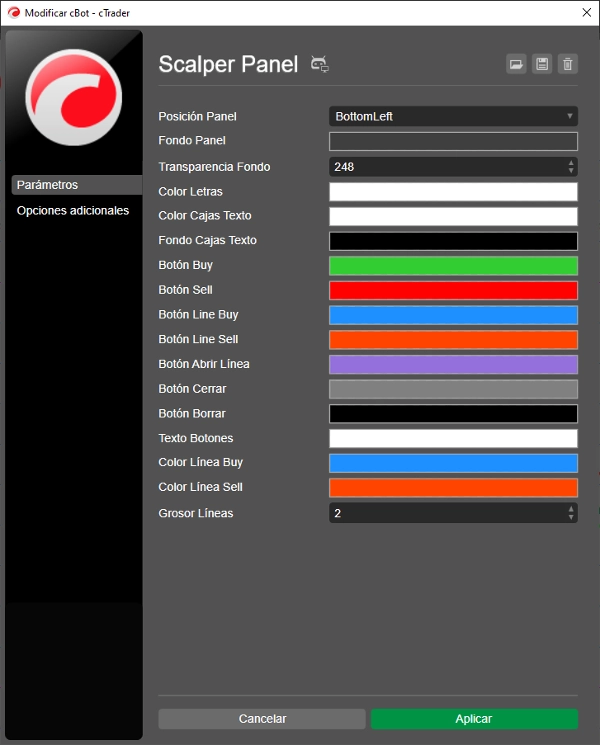Decrease the Grosor Líneas value with down arrow

[571, 517]
